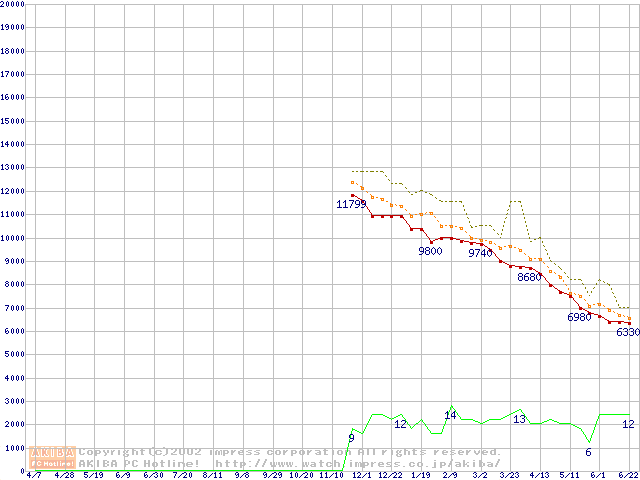This screenshot has width=640, height=480.
Task: Select the 8680 price data label
Action: coord(529,277)
